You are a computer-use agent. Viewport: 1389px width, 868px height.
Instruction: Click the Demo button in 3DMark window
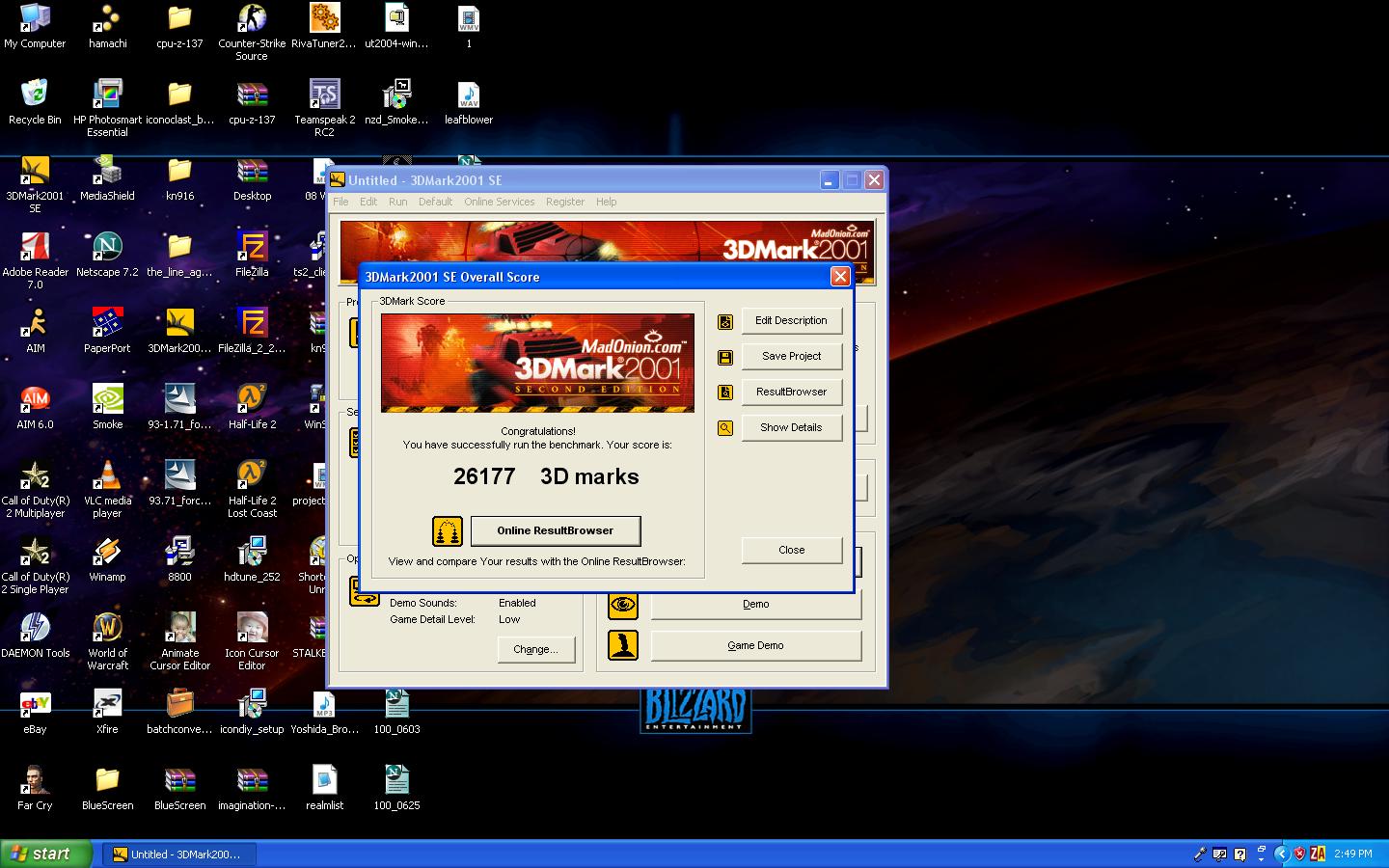tap(755, 604)
